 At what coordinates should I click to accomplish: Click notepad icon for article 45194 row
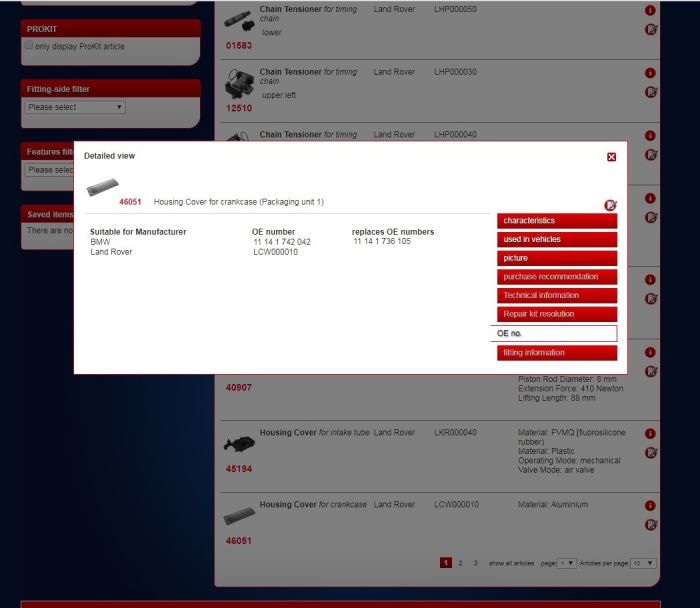[x=651, y=453]
